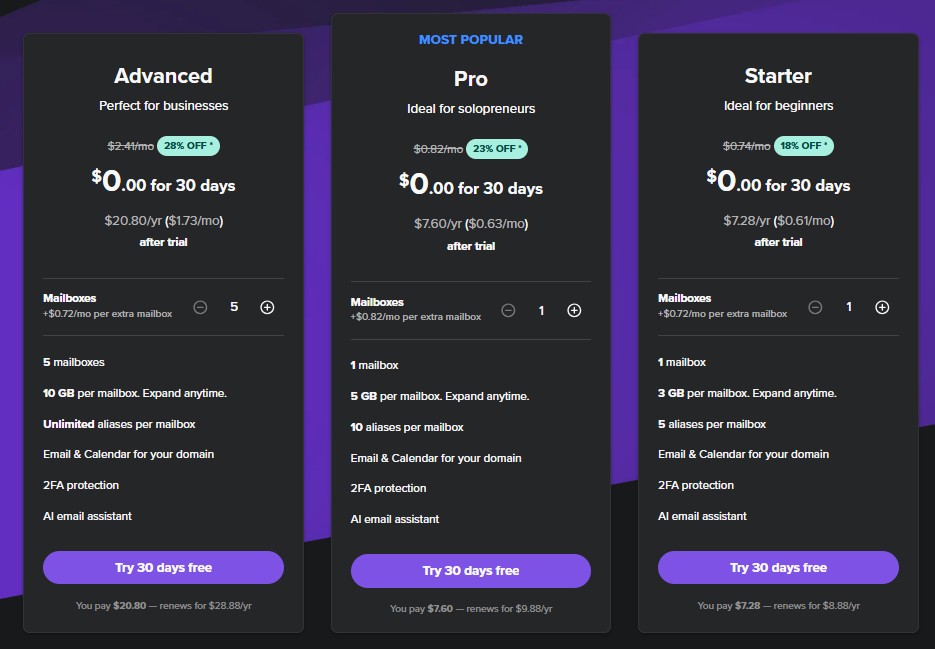Click Unlimited aliases feature in Advanced
935x649 pixels.
tap(119, 424)
